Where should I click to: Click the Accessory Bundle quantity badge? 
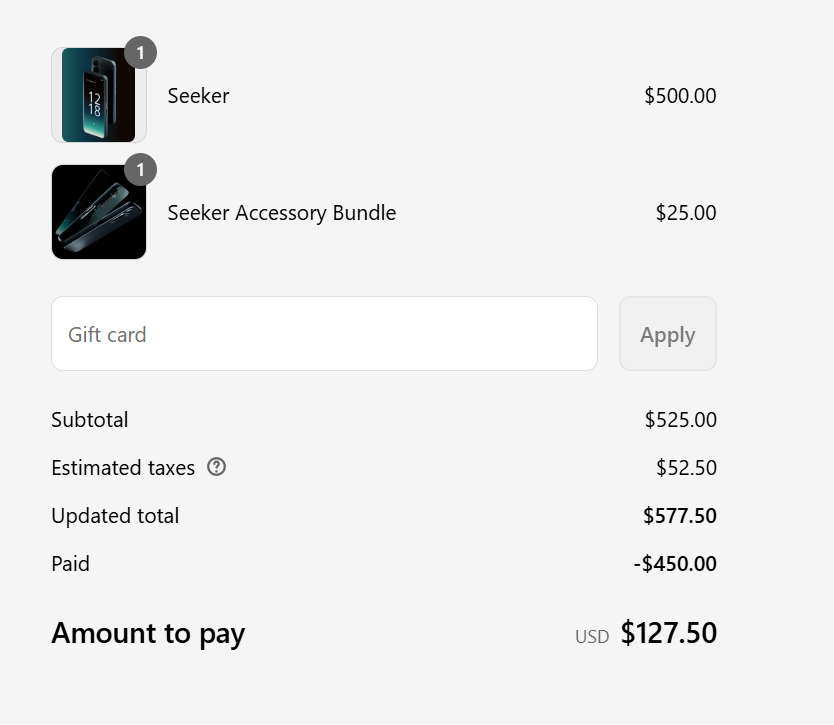140,170
